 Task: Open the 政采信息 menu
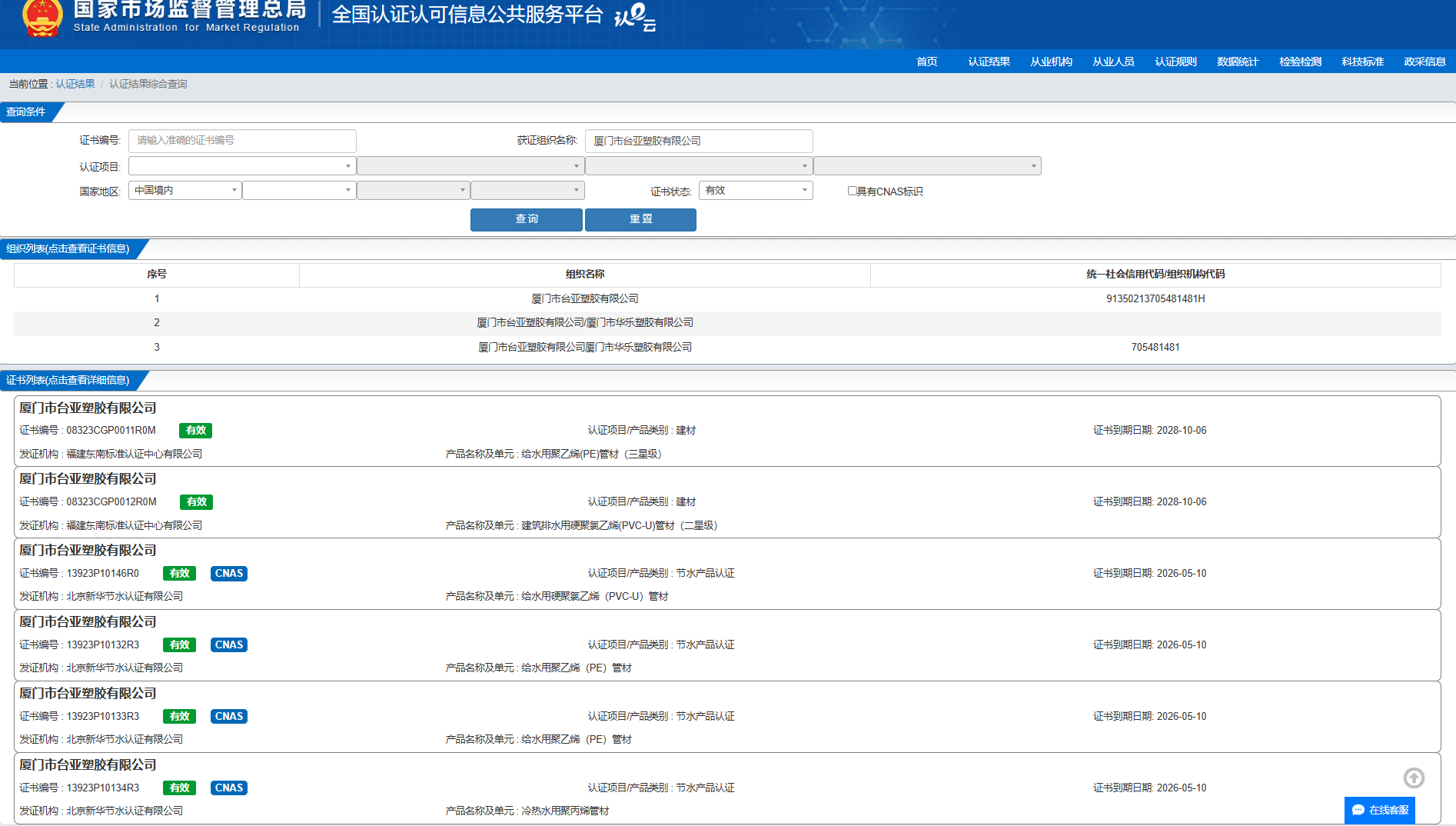pos(1425,62)
